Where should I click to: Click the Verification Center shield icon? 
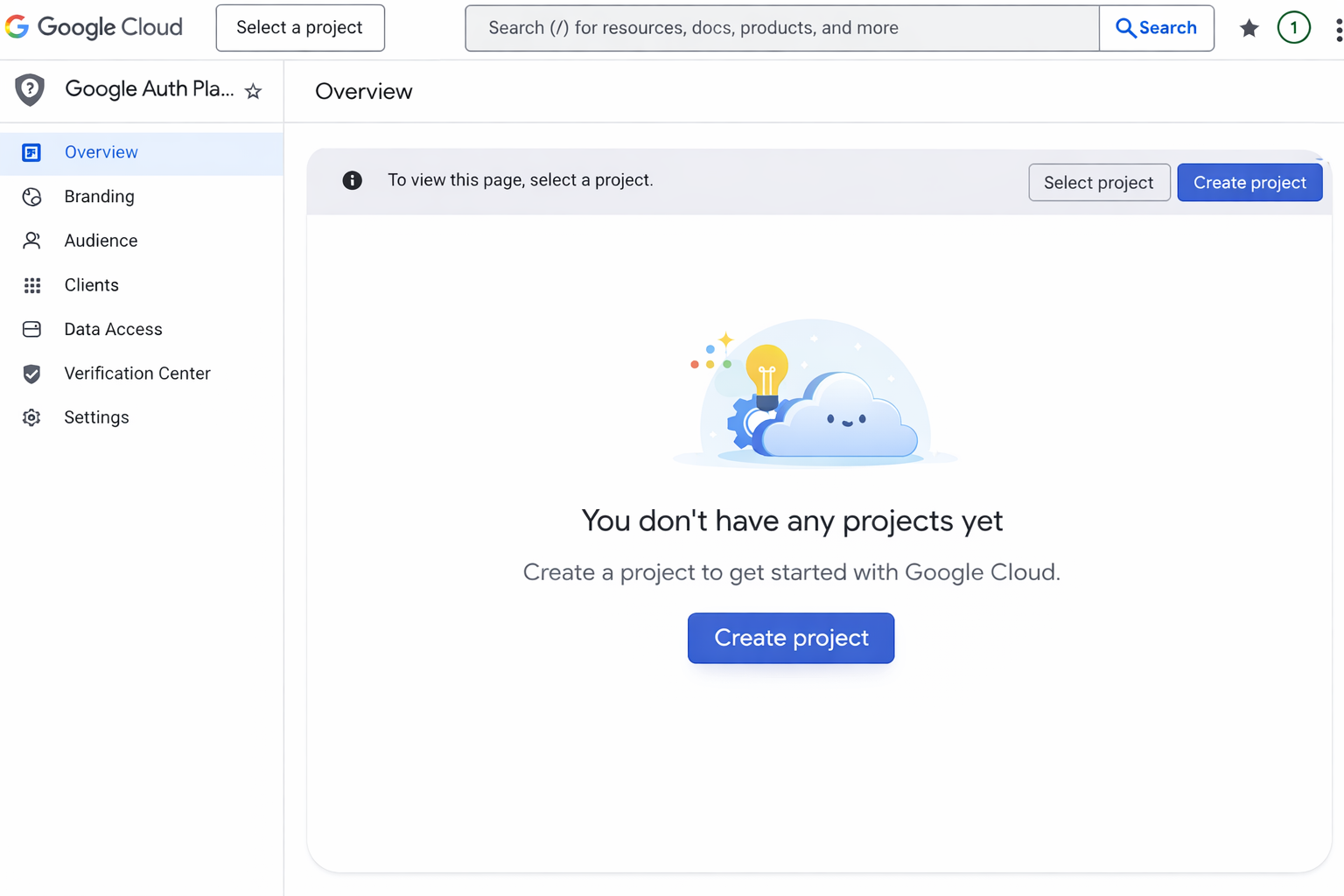click(32, 374)
